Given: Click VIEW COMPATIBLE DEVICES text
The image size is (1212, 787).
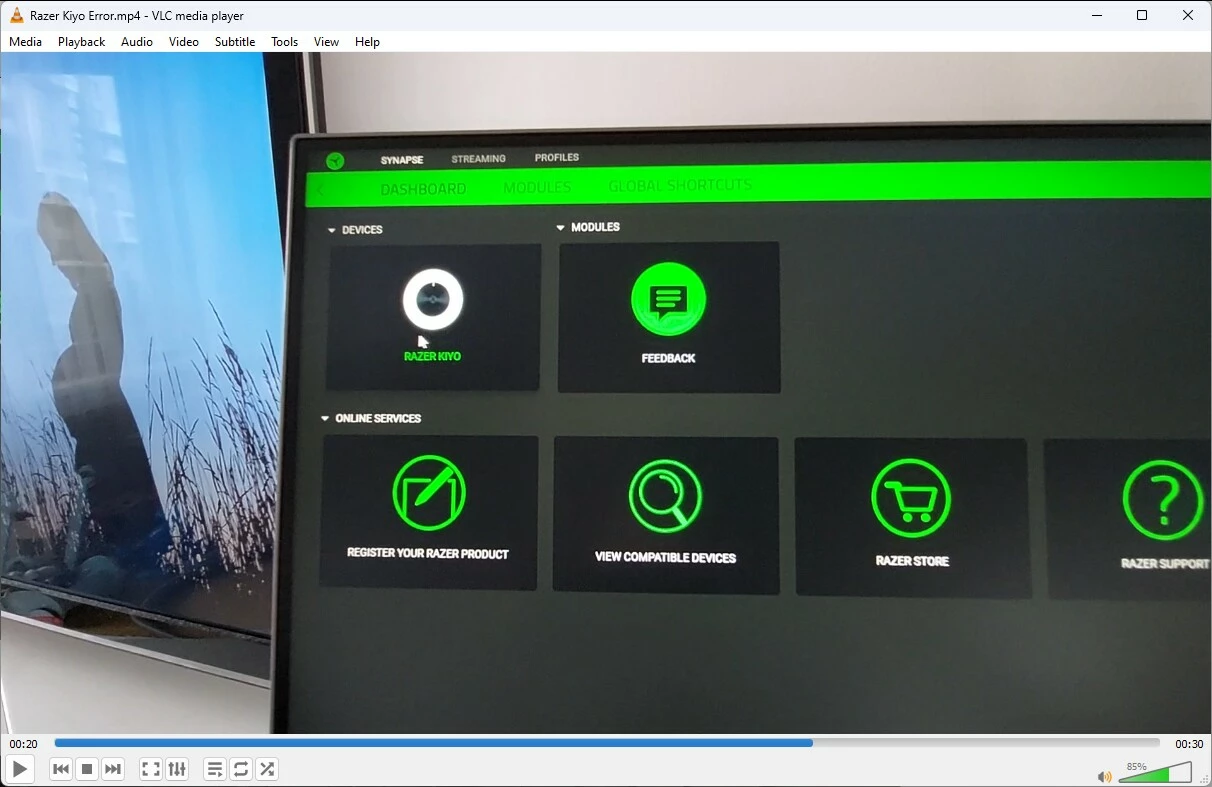Looking at the screenshot, I should point(665,557).
